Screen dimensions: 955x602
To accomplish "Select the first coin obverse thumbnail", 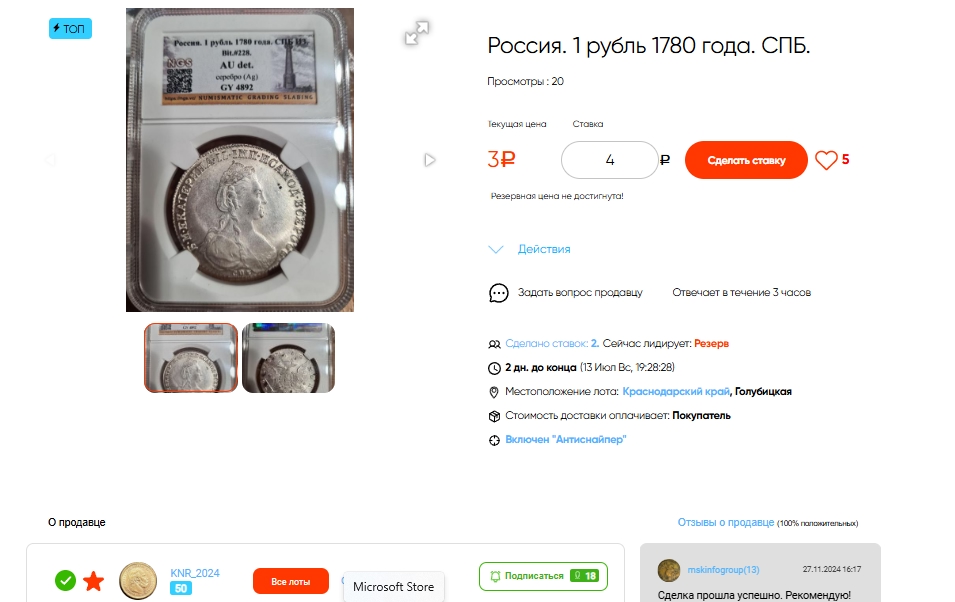I will click(x=191, y=357).
